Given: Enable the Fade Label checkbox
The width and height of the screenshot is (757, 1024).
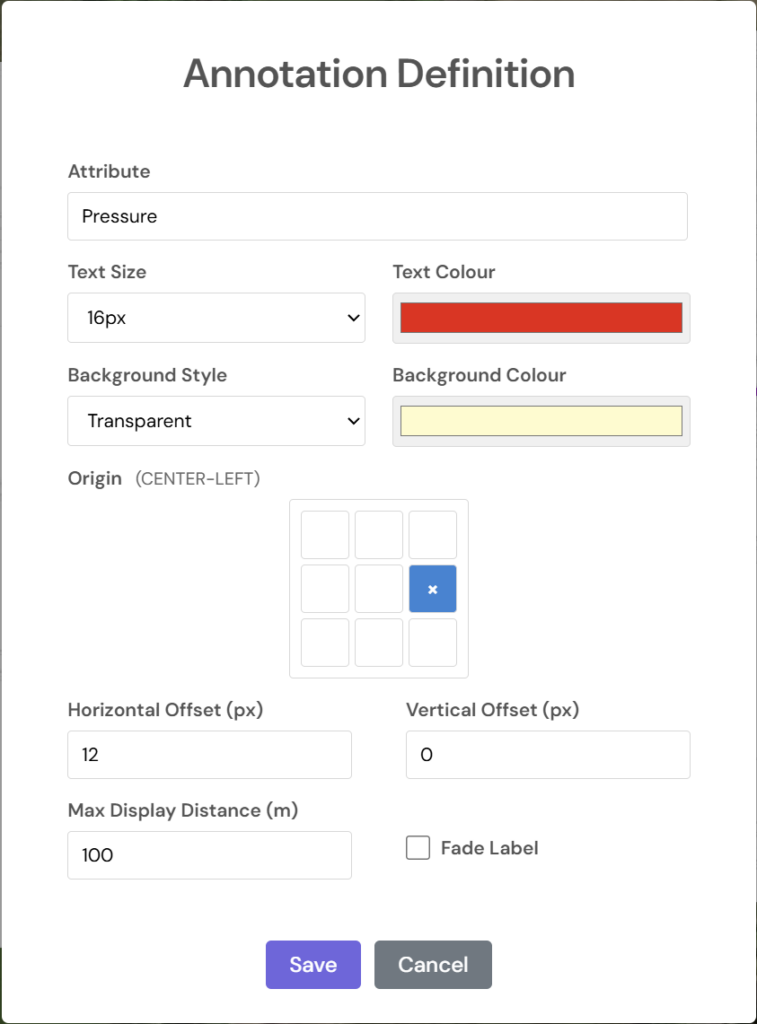Looking at the screenshot, I should coord(418,848).
